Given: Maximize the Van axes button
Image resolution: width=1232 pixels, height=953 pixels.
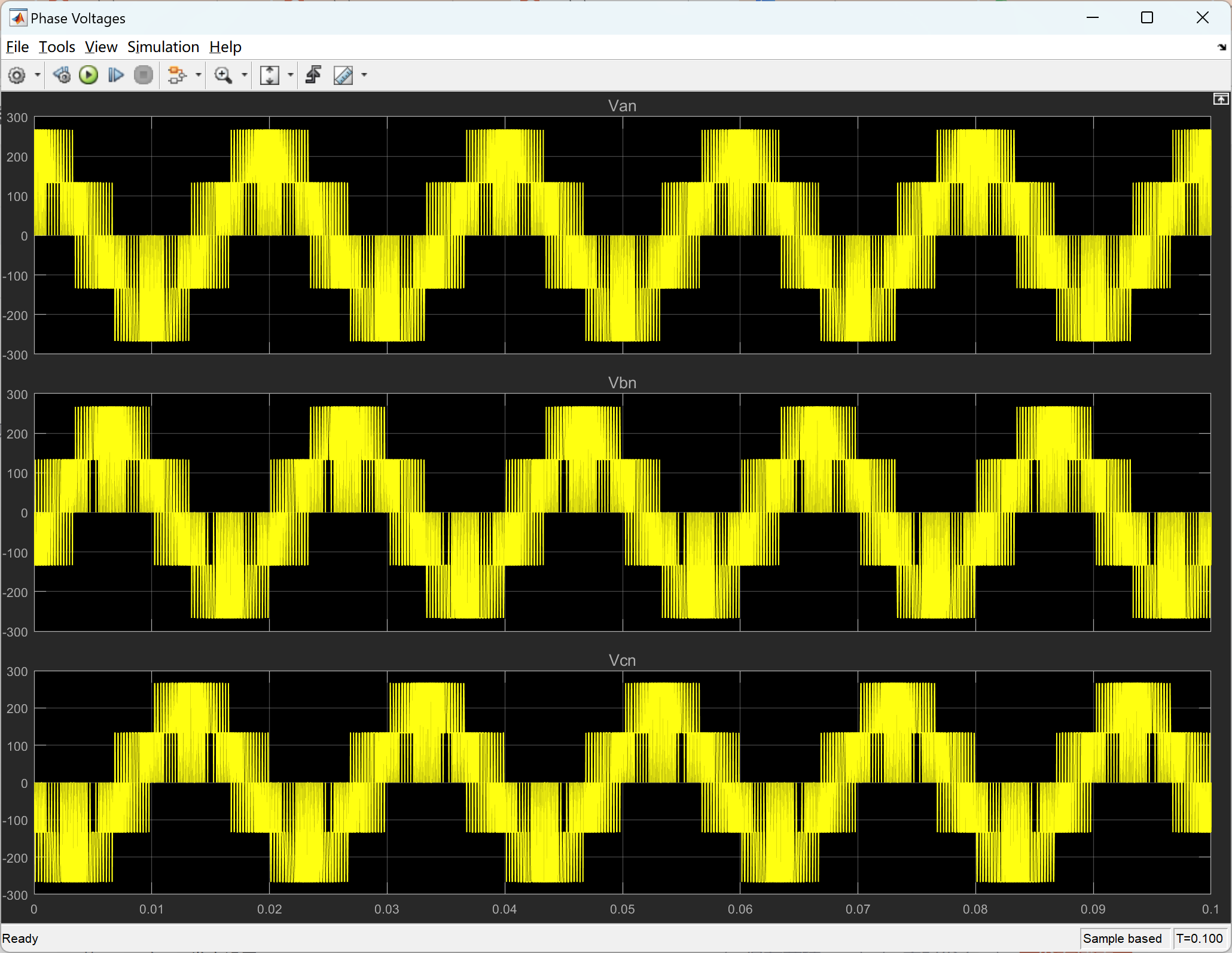Looking at the screenshot, I should point(1221,99).
